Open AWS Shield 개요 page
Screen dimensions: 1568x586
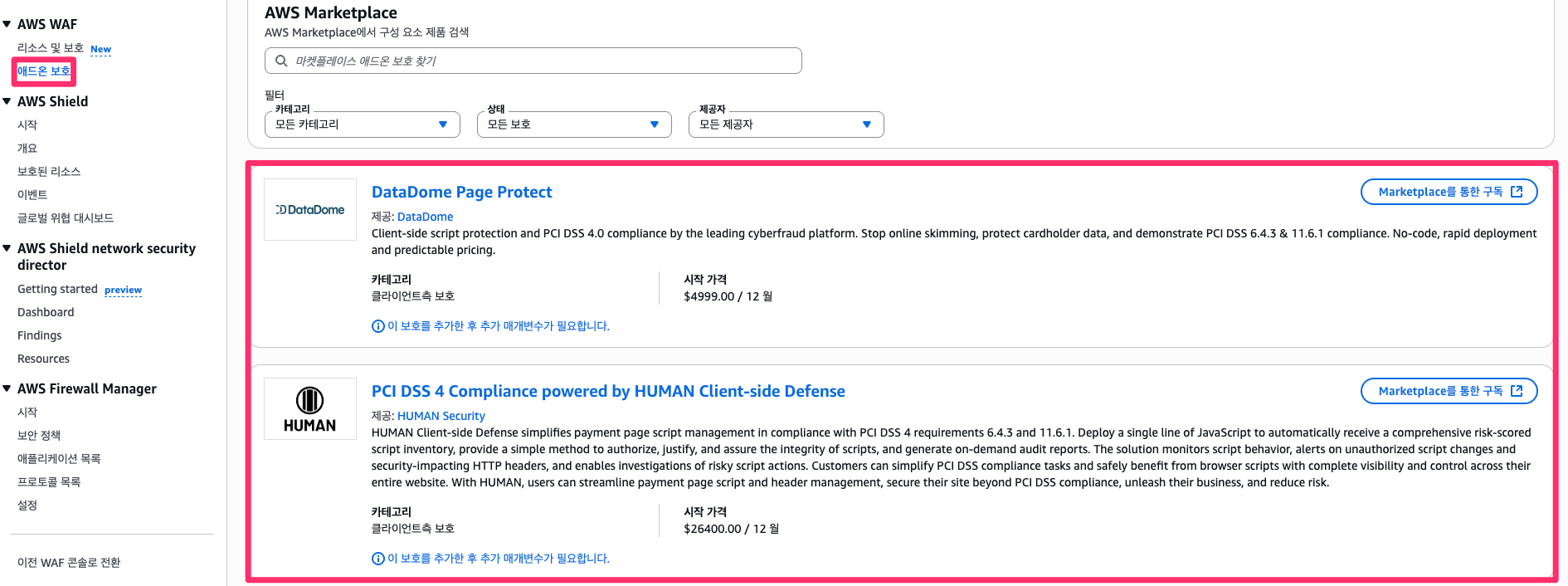point(27,148)
